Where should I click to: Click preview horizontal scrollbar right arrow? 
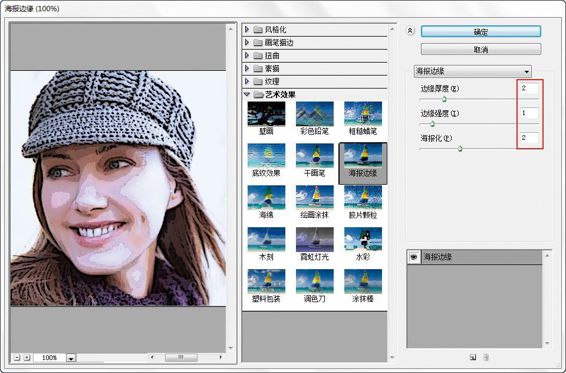tap(221, 357)
